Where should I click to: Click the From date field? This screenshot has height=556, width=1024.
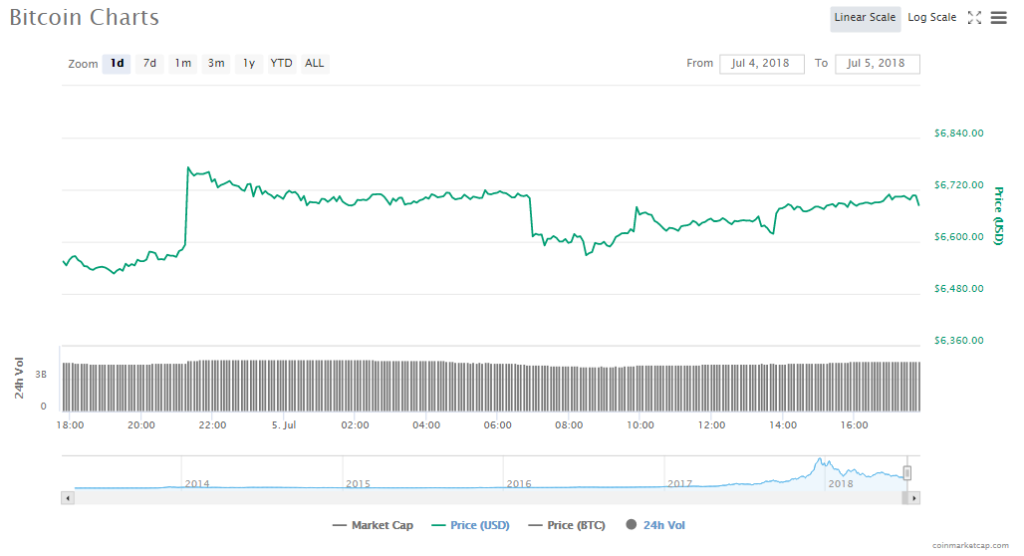click(761, 64)
